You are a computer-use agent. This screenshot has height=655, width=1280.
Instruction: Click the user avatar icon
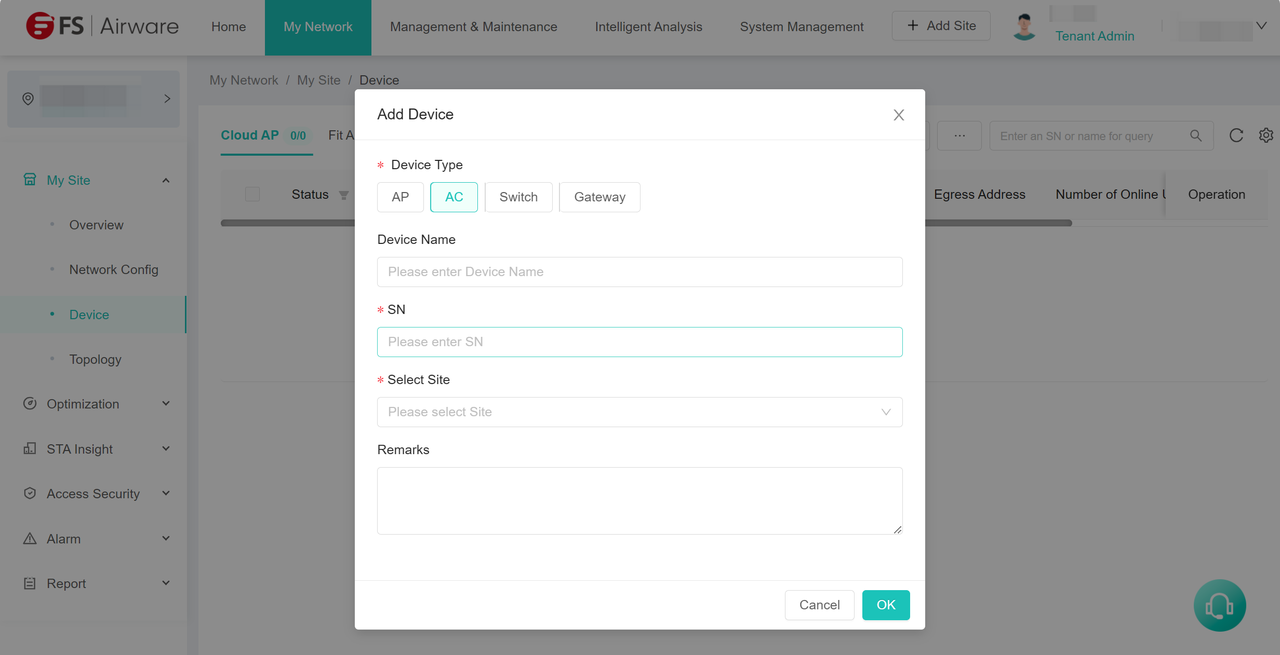point(1024,27)
